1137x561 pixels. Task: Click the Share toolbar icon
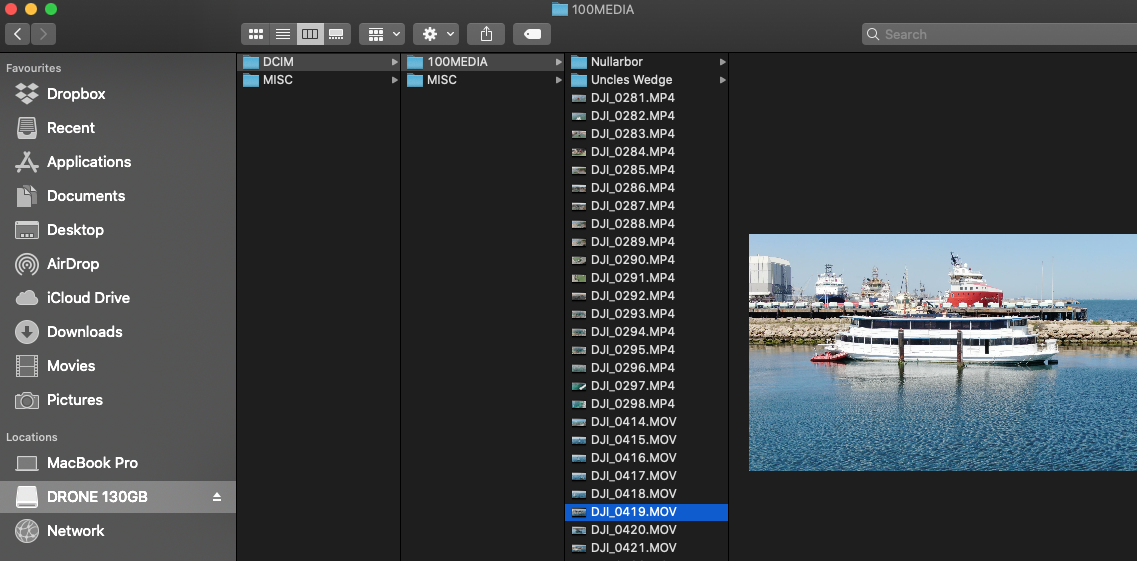[486, 34]
